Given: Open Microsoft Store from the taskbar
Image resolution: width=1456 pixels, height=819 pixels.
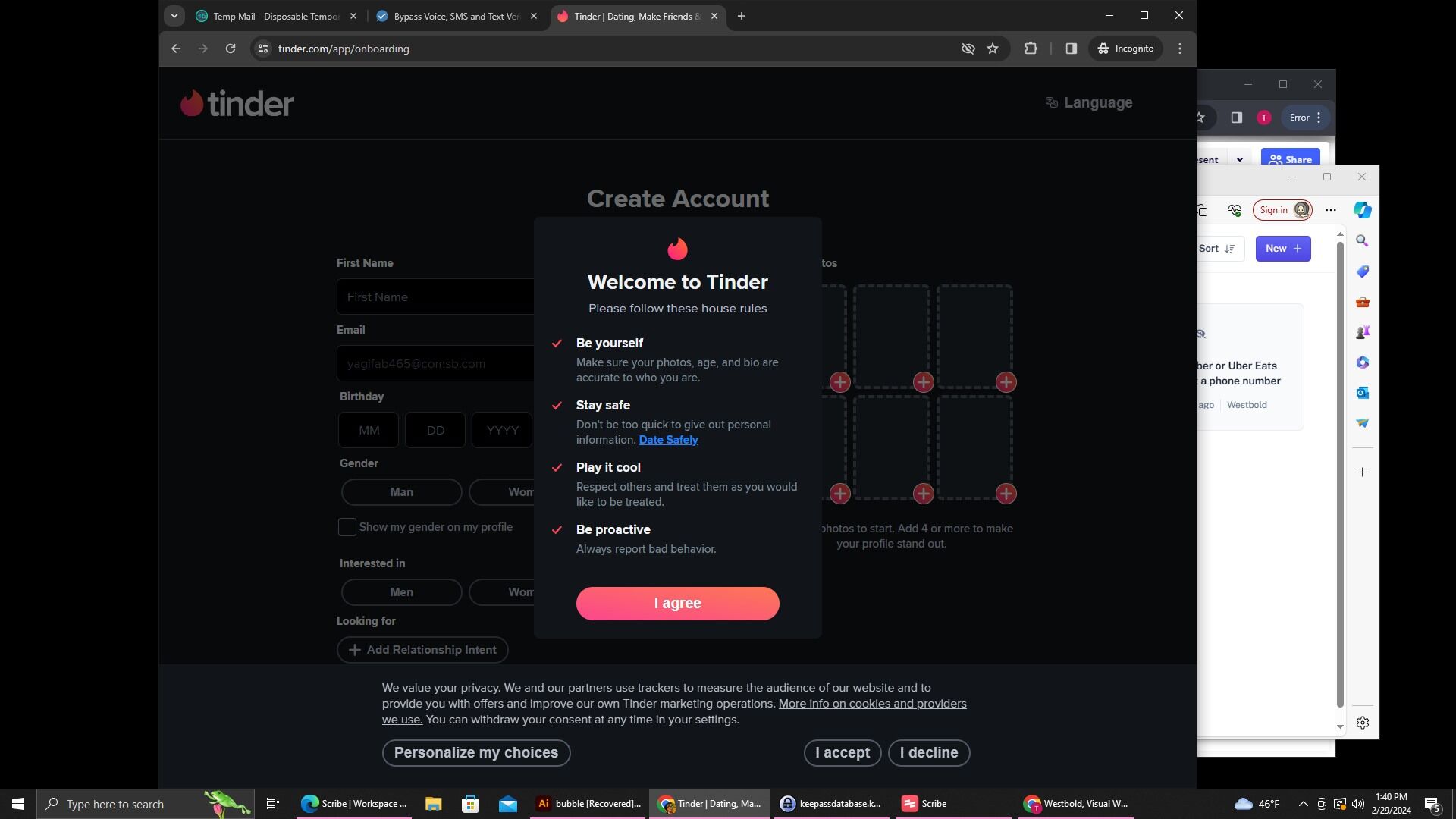Looking at the screenshot, I should (470, 804).
